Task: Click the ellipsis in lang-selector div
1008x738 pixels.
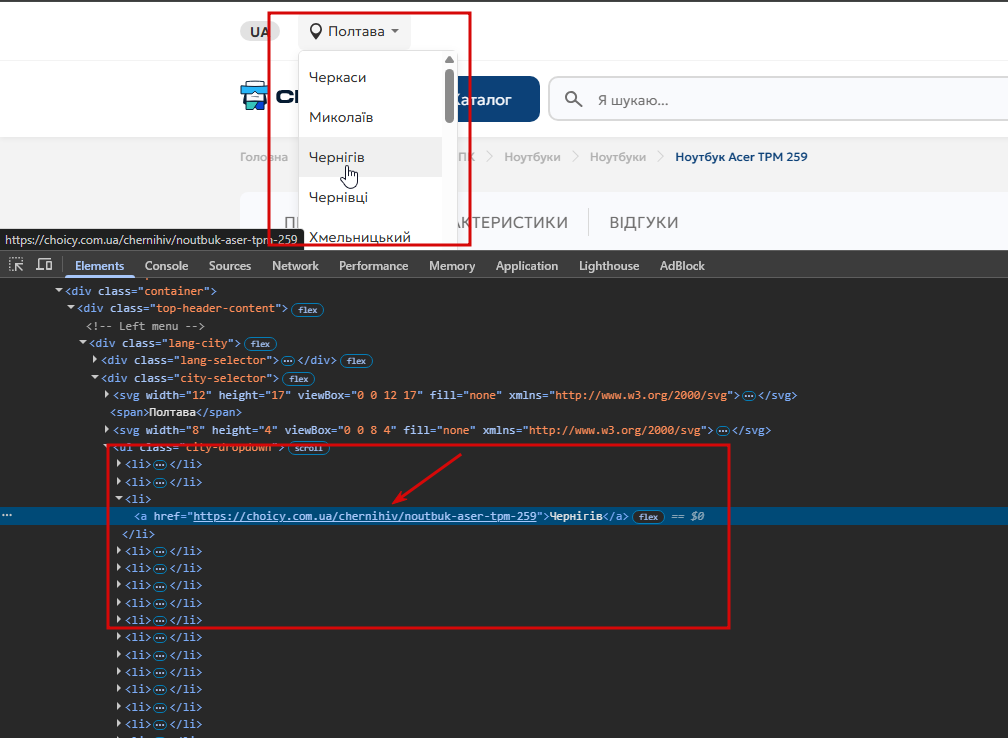Action: click(x=288, y=361)
